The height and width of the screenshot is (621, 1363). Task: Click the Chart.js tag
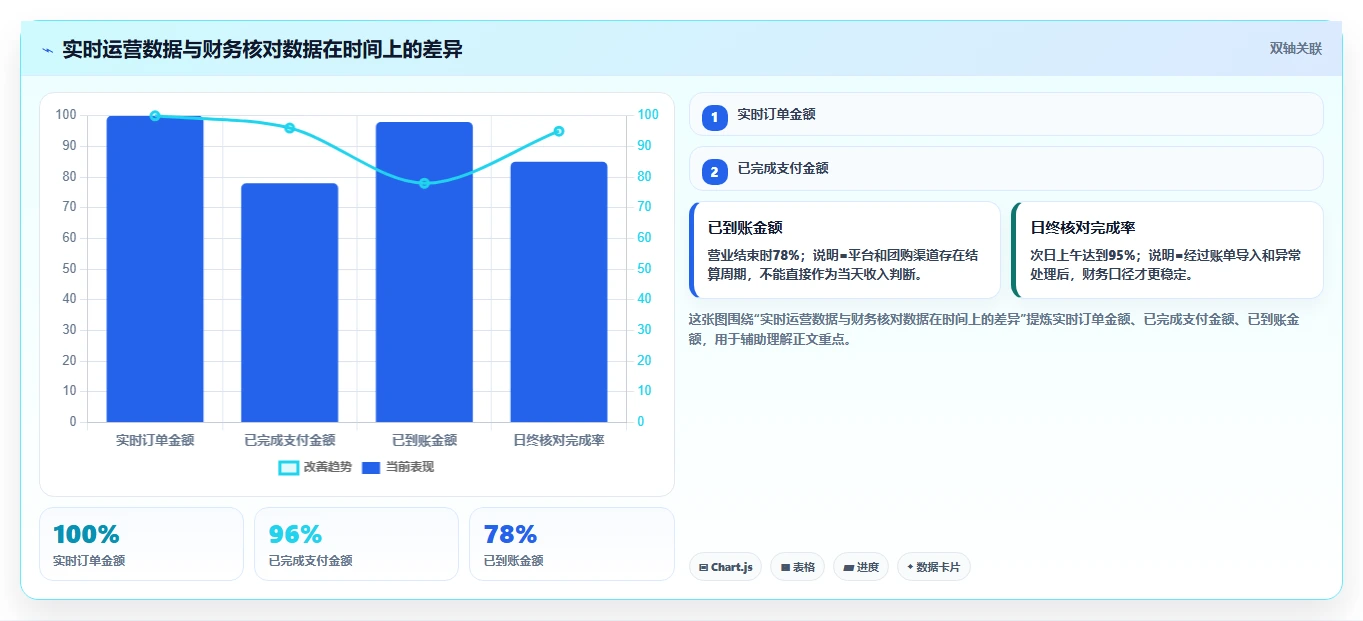[x=725, y=567]
